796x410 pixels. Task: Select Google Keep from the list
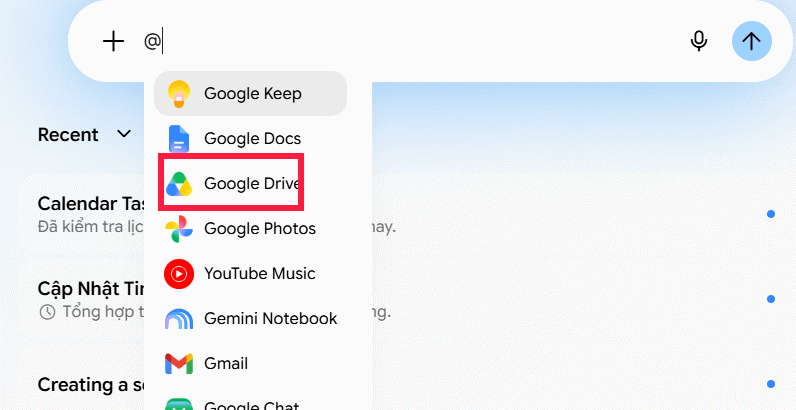coord(250,93)
